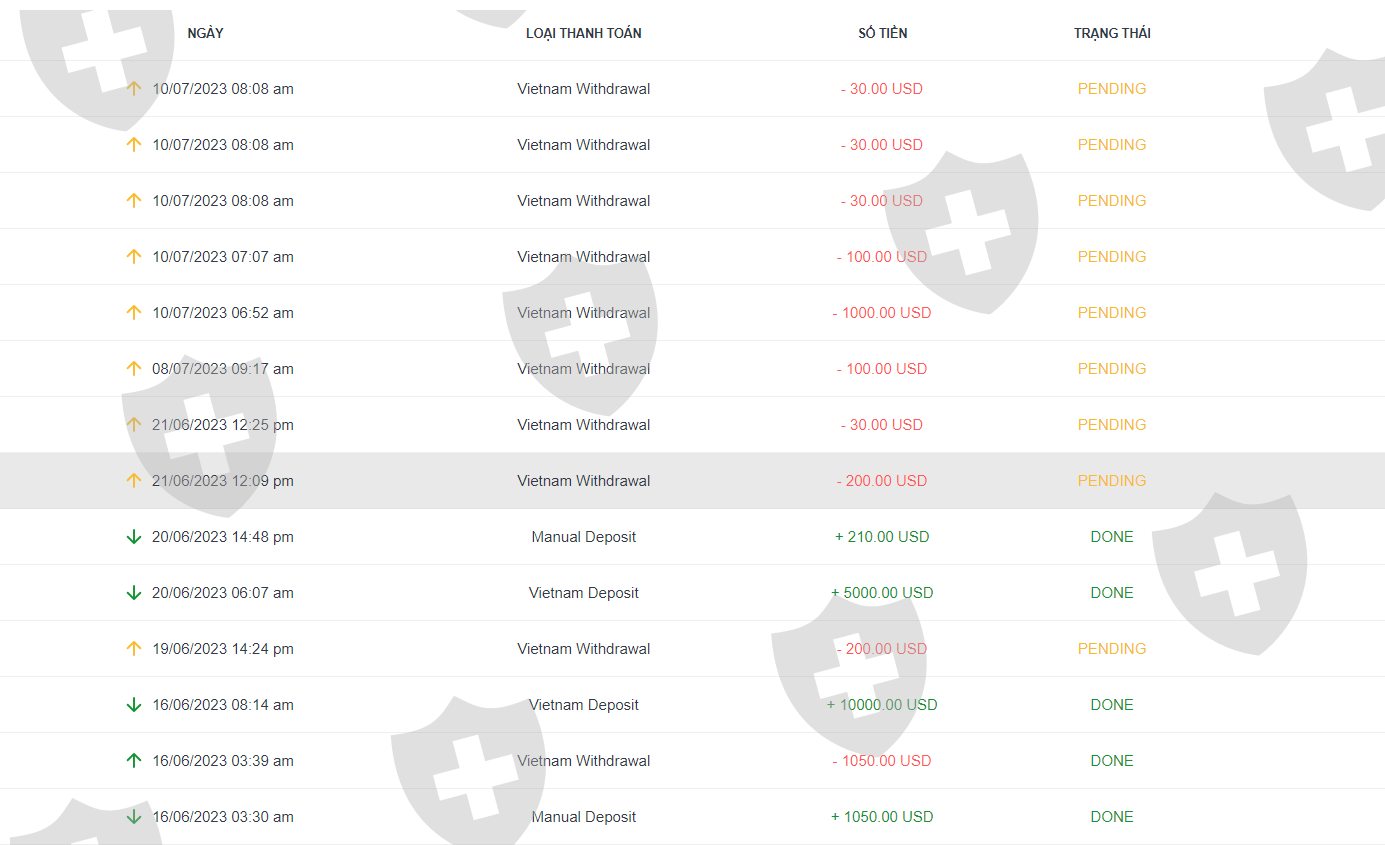Viewport: 1385px width, 845px height.
Task: Click the + 10000.00 USD amount
Action: tap(882, 705)
